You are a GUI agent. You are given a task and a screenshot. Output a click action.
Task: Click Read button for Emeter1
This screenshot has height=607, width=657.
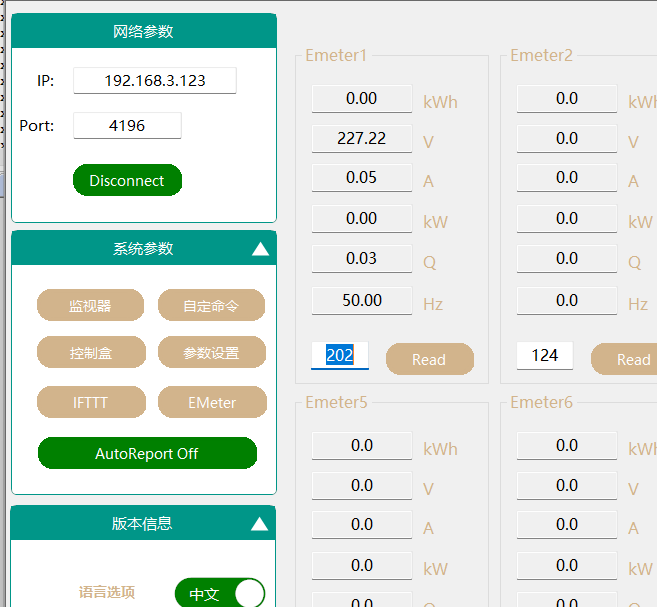429,359
